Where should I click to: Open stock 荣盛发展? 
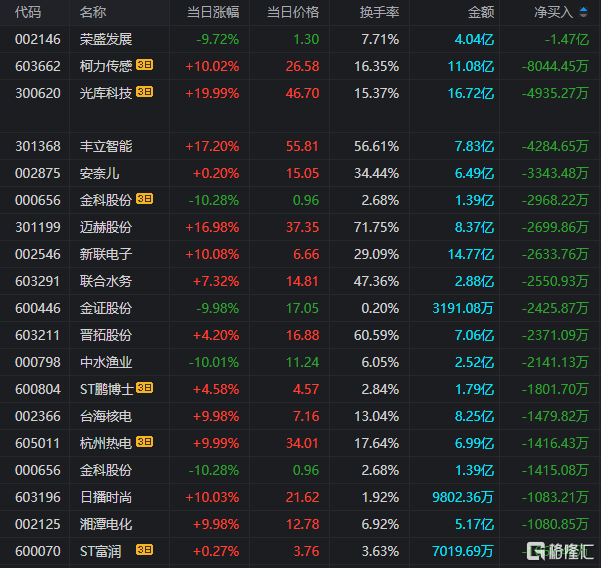coord(106,39)
